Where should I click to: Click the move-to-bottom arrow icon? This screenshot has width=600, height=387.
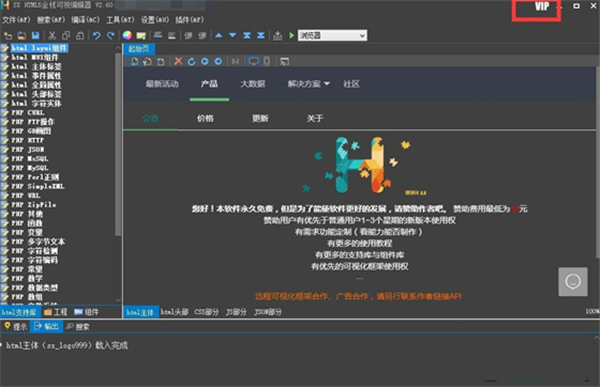pos(261,36)
